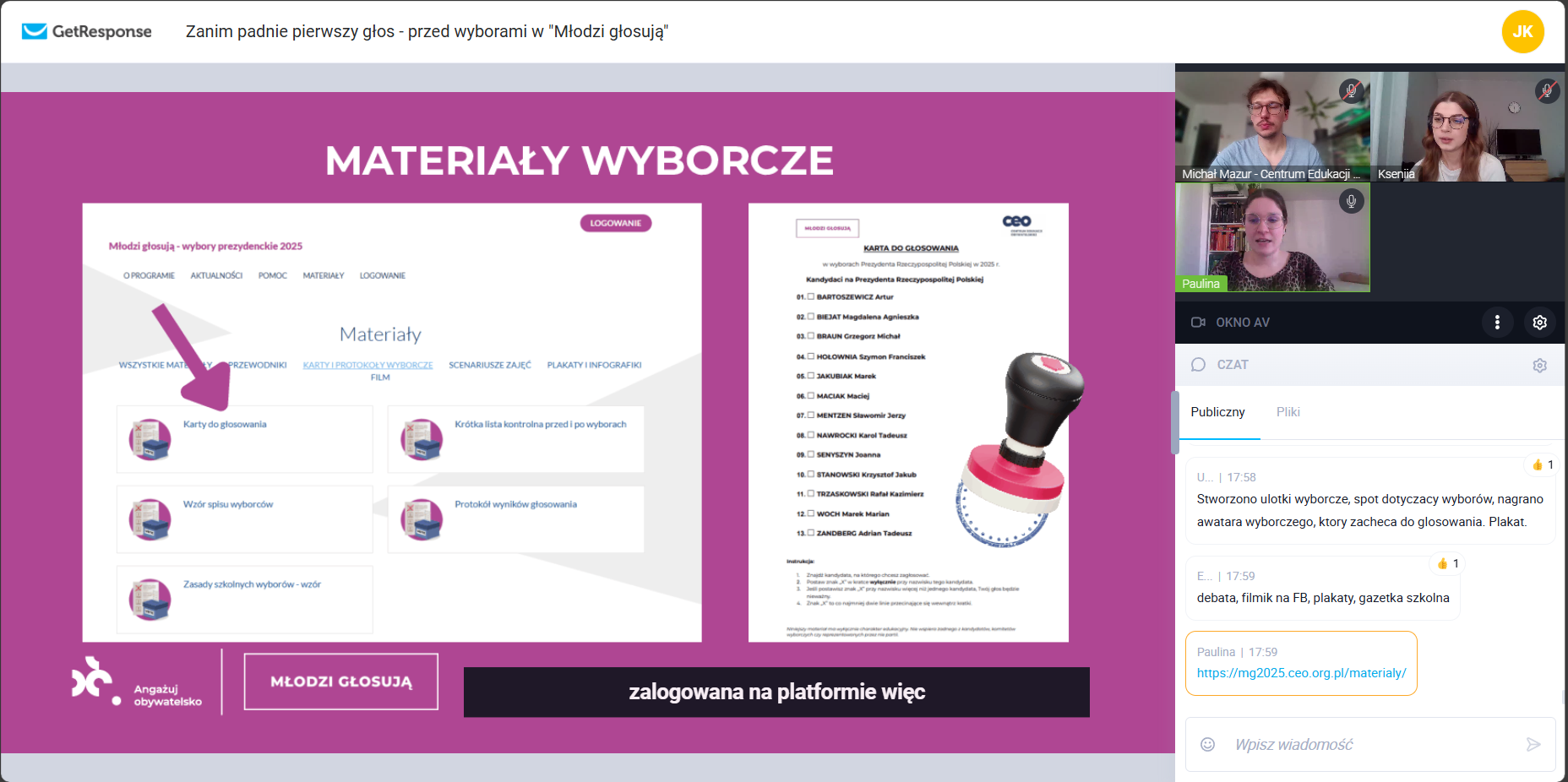This screenshot has width=1568, height=782.
Task: Open chat settings gear icon
Action: click(x=1539, y=366)
